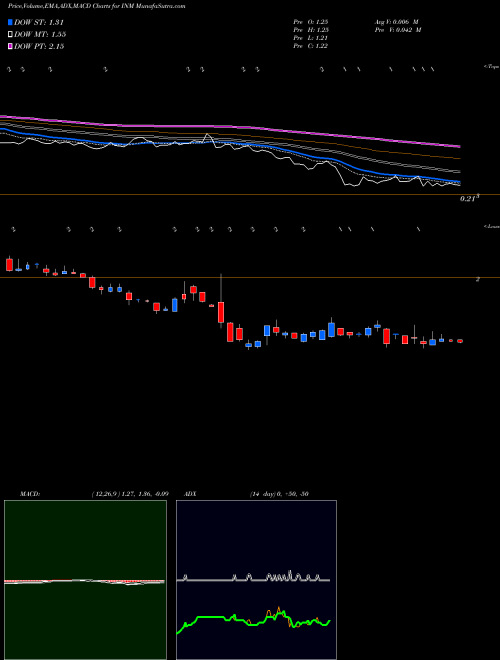500x660 pixels.
Task: Click the ADX panel heading
Action: (191, 494)
